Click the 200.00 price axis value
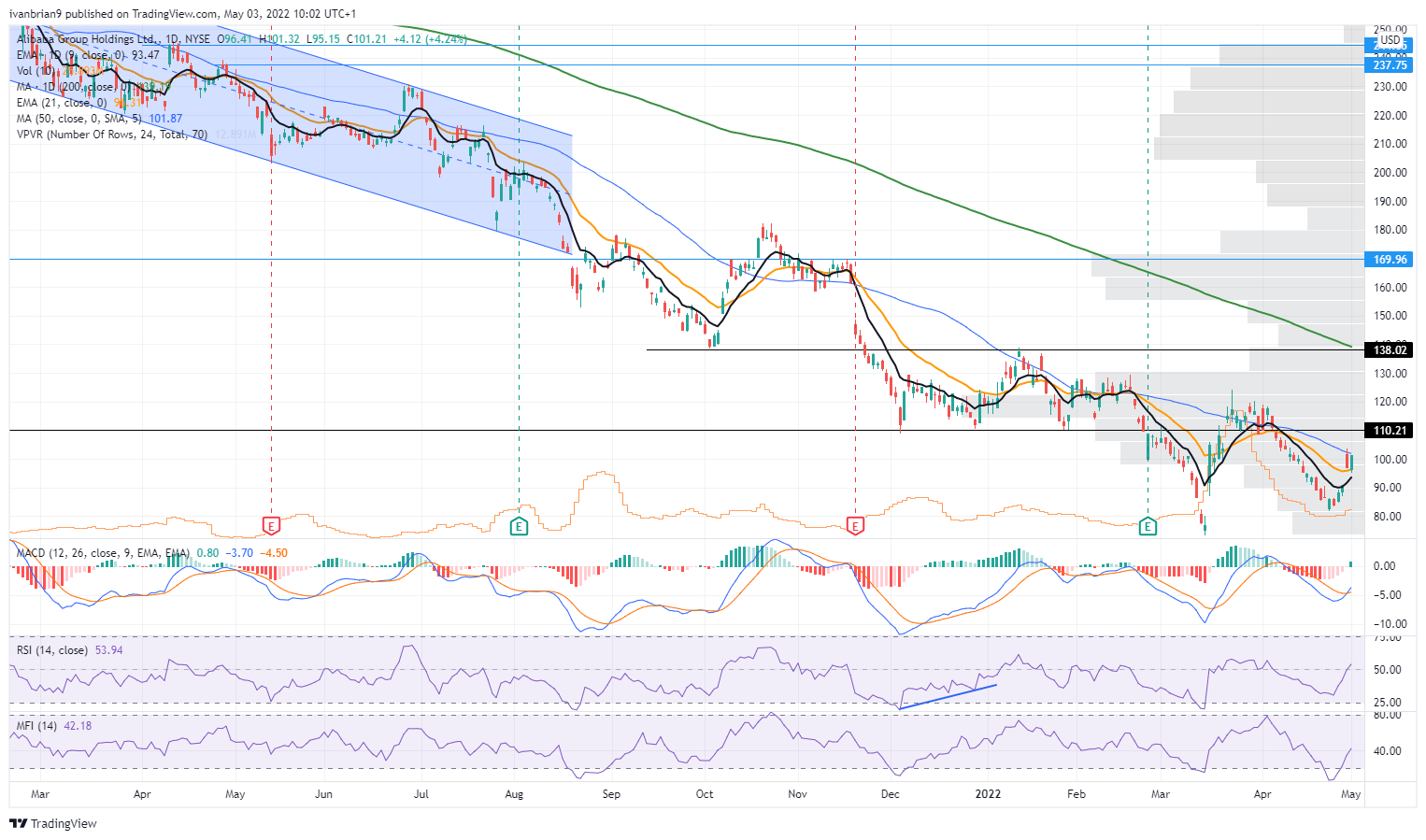The width and height of the screenshot is (1426, 840). point(1390,173)
